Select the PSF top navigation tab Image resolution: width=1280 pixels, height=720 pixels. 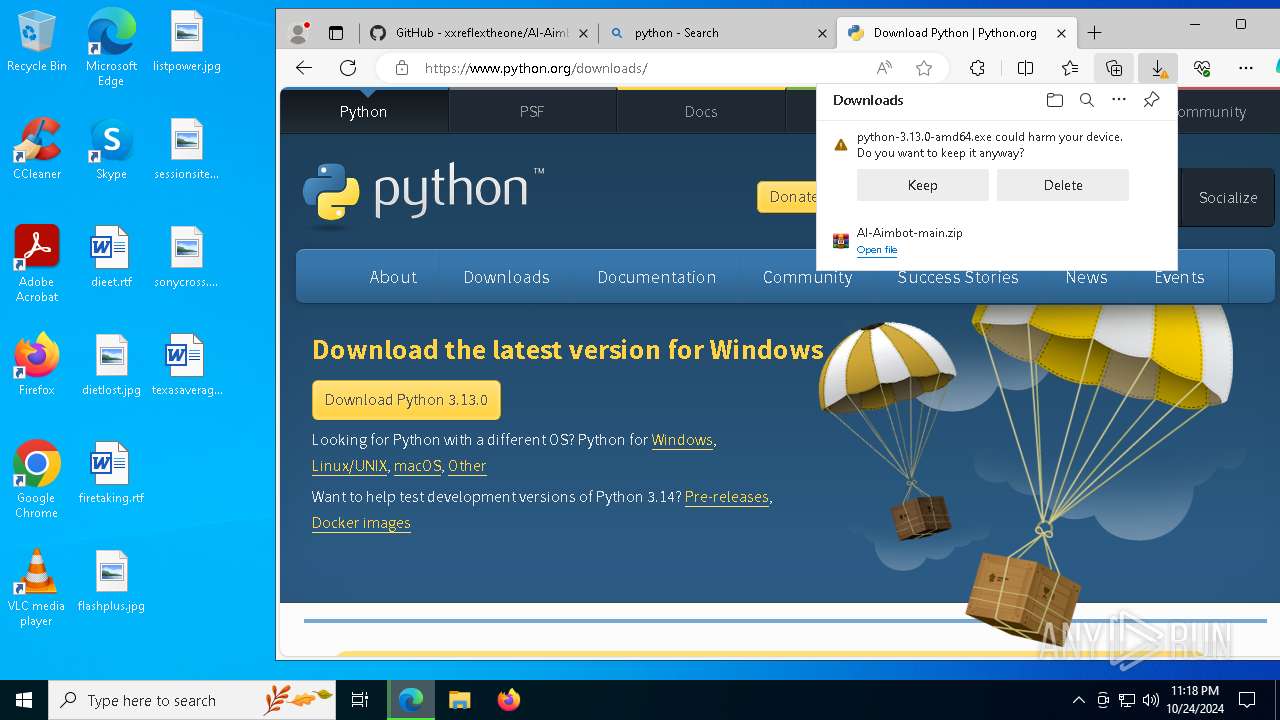tap(532, 112)
